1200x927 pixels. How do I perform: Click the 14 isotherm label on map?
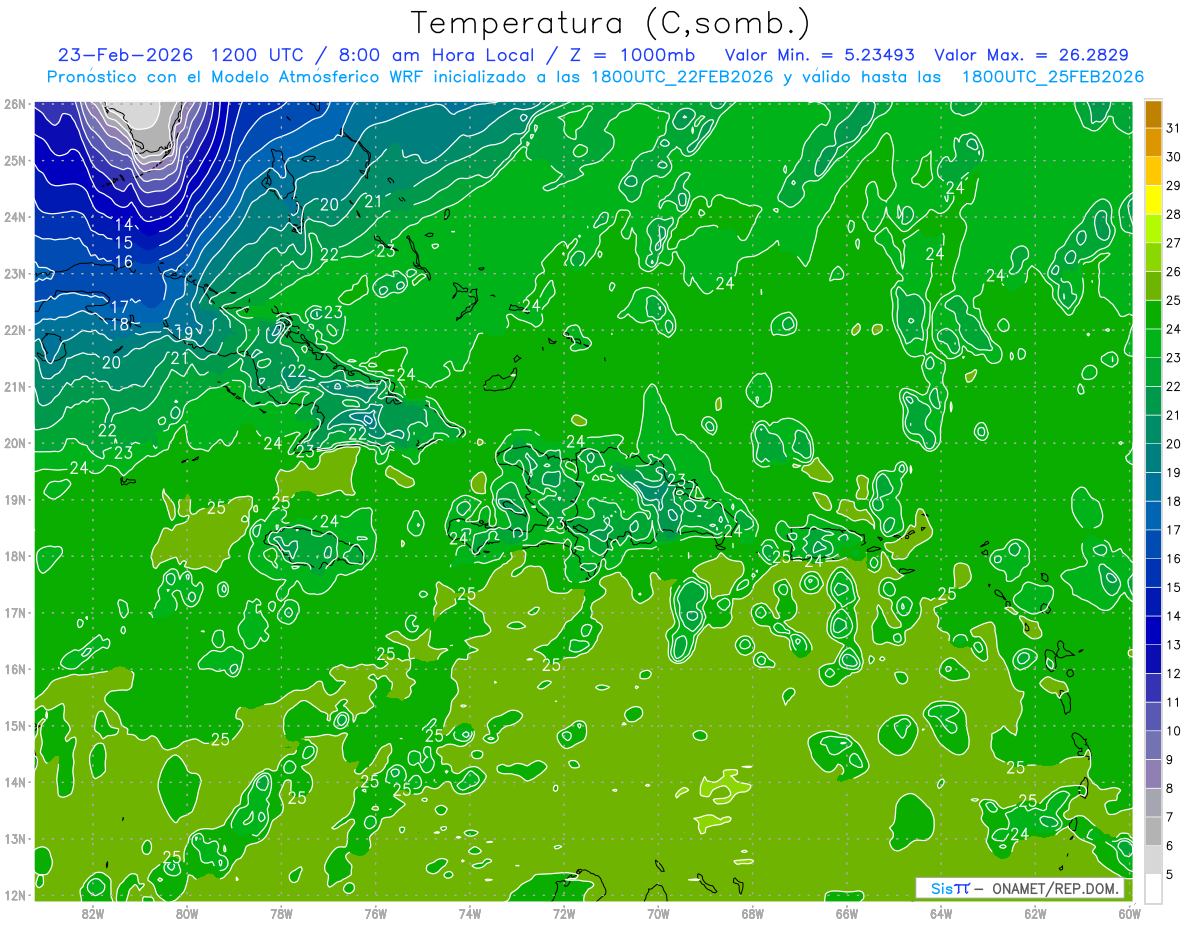pos(124,224)
